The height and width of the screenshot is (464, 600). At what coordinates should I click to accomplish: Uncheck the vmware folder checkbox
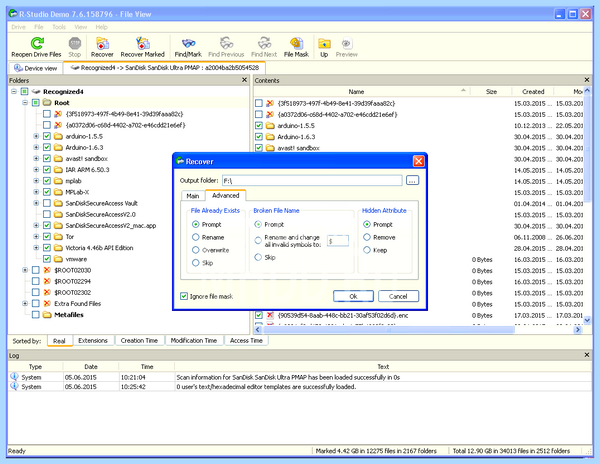47,259
